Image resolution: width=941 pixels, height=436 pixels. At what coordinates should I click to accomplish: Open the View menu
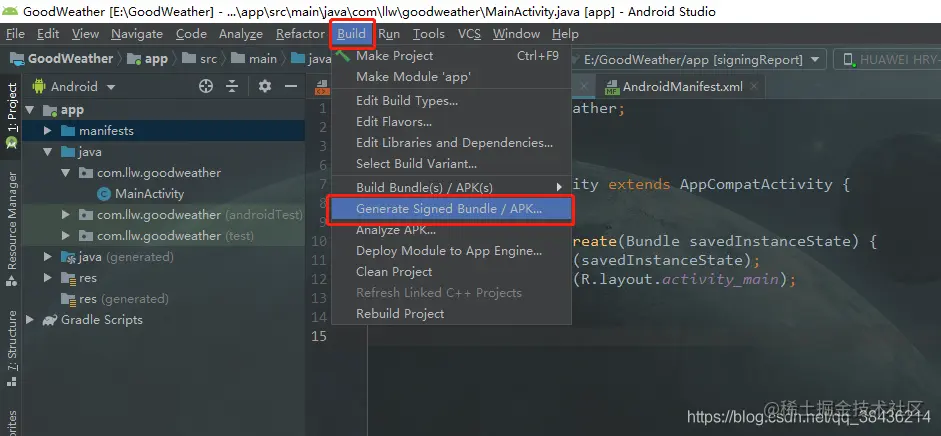point(85,34)
